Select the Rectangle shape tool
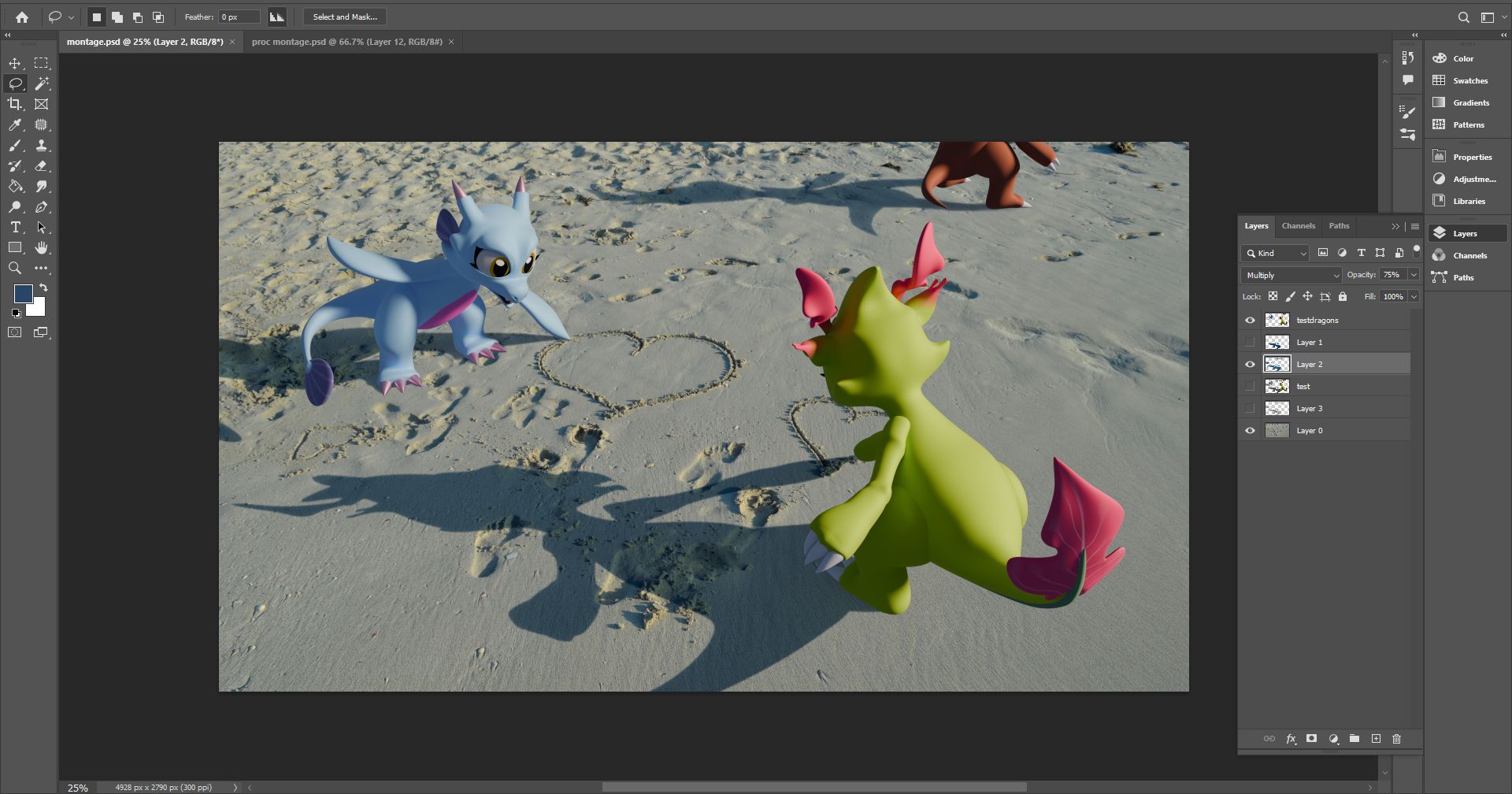The image size is (1512, 794). point(15,248)
